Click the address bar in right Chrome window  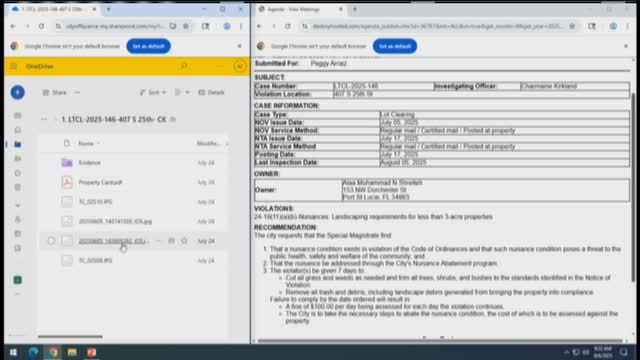coord(438,26)
